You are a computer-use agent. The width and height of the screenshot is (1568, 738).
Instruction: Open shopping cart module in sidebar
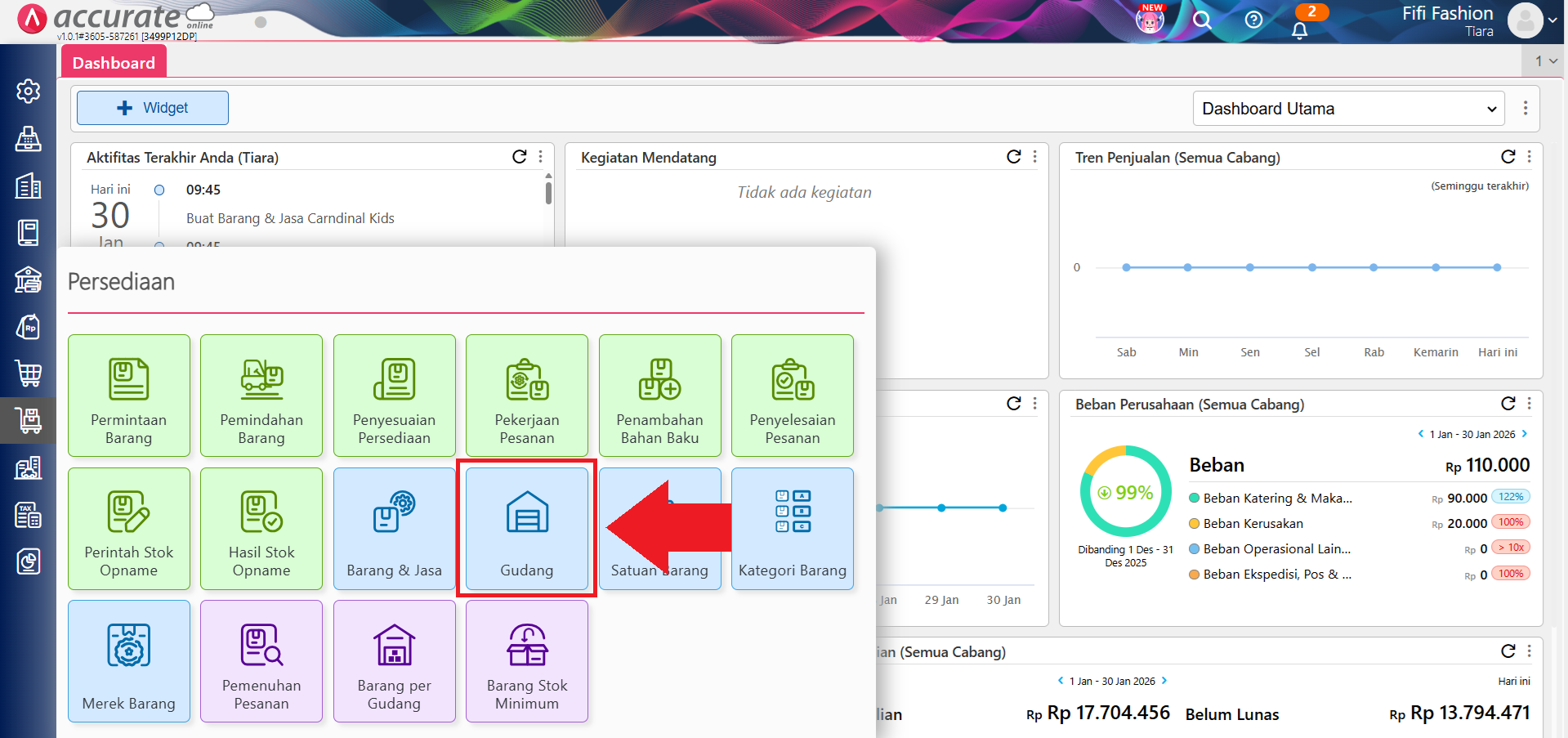29,373
